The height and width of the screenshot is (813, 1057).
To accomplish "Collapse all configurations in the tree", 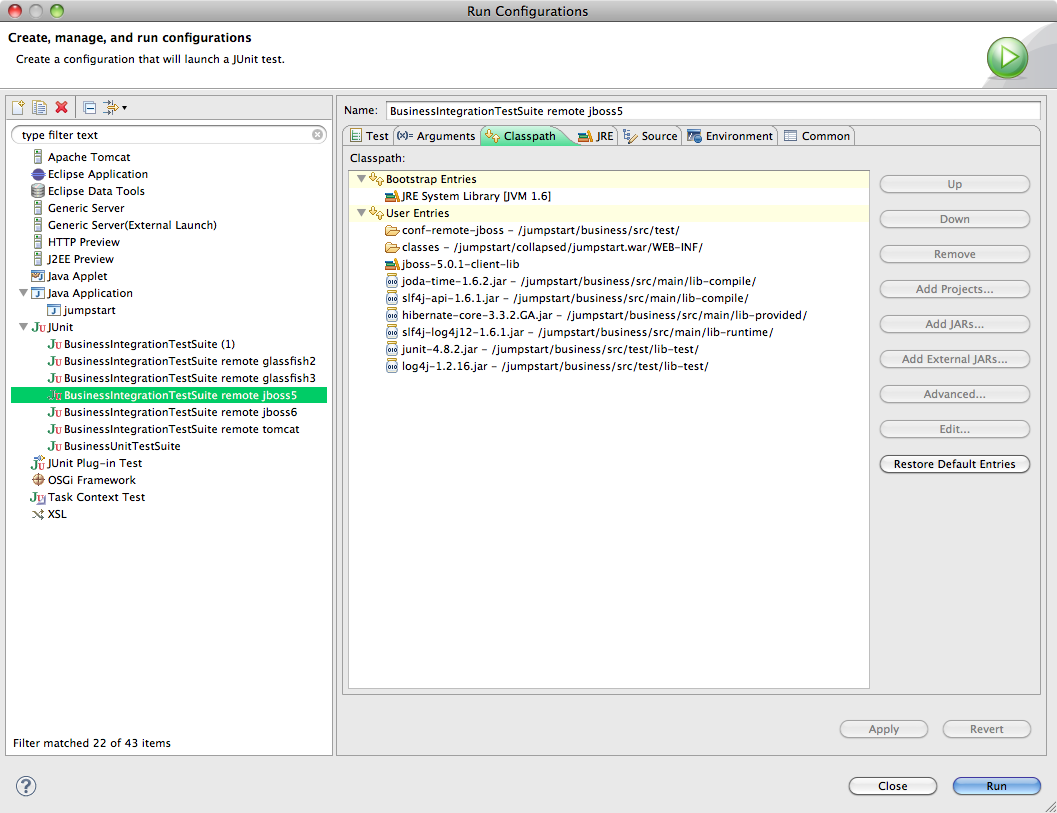I will click(89, 107).
